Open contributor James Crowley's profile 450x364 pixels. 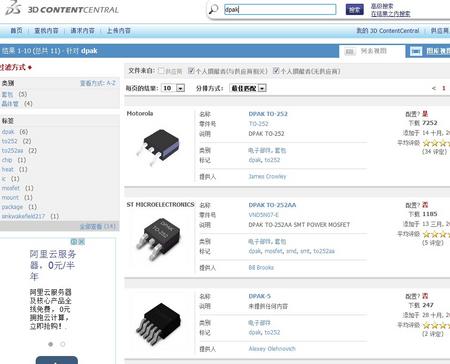267,176
